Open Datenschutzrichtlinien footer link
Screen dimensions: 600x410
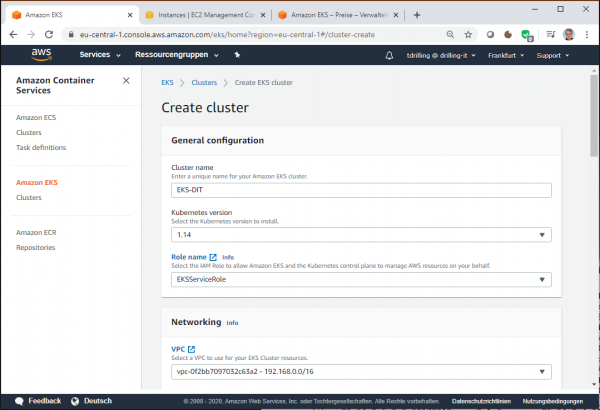[481, 401]
